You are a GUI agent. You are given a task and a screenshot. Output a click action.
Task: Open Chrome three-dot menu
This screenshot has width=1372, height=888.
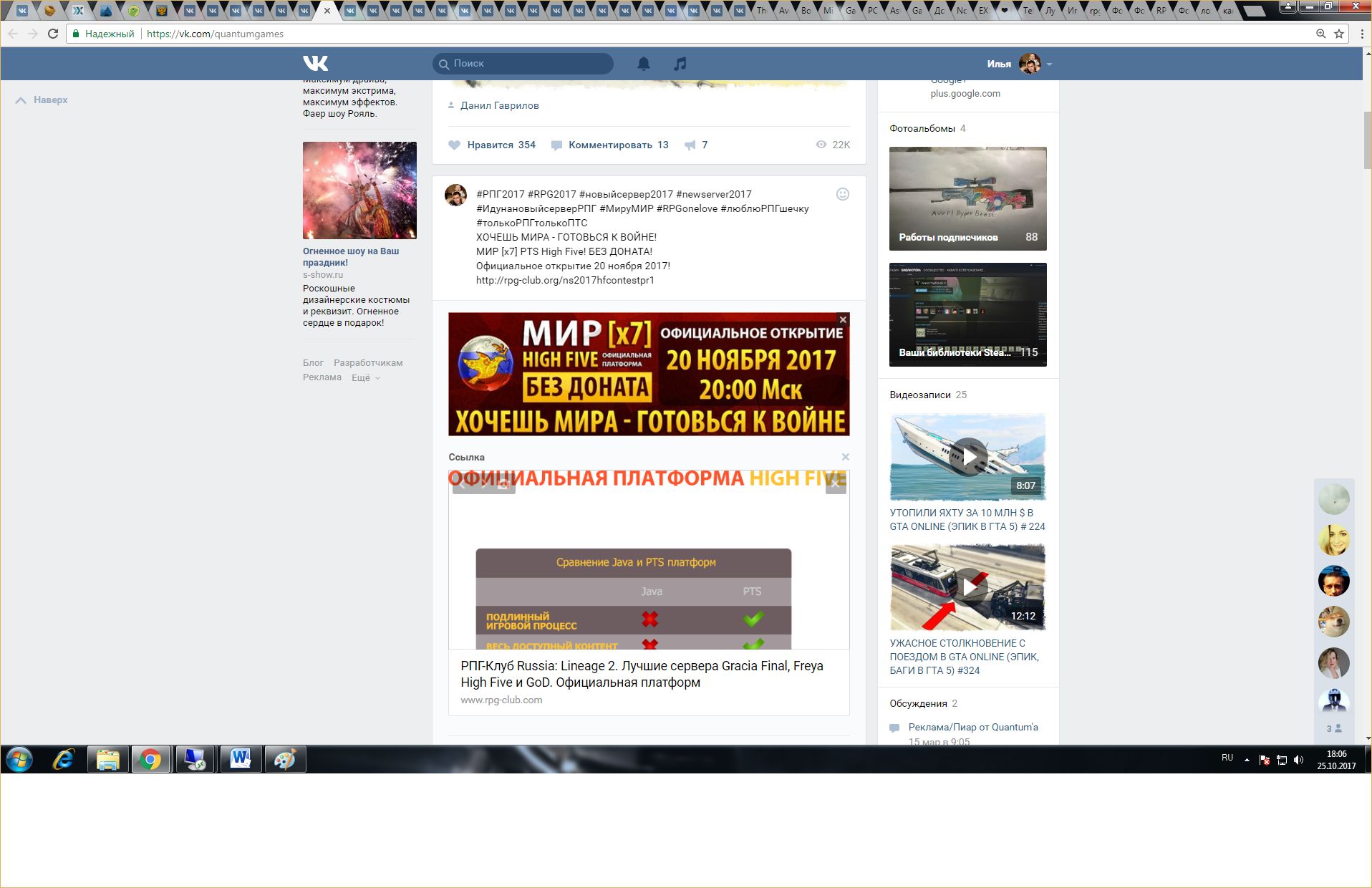coord(1362,34)
